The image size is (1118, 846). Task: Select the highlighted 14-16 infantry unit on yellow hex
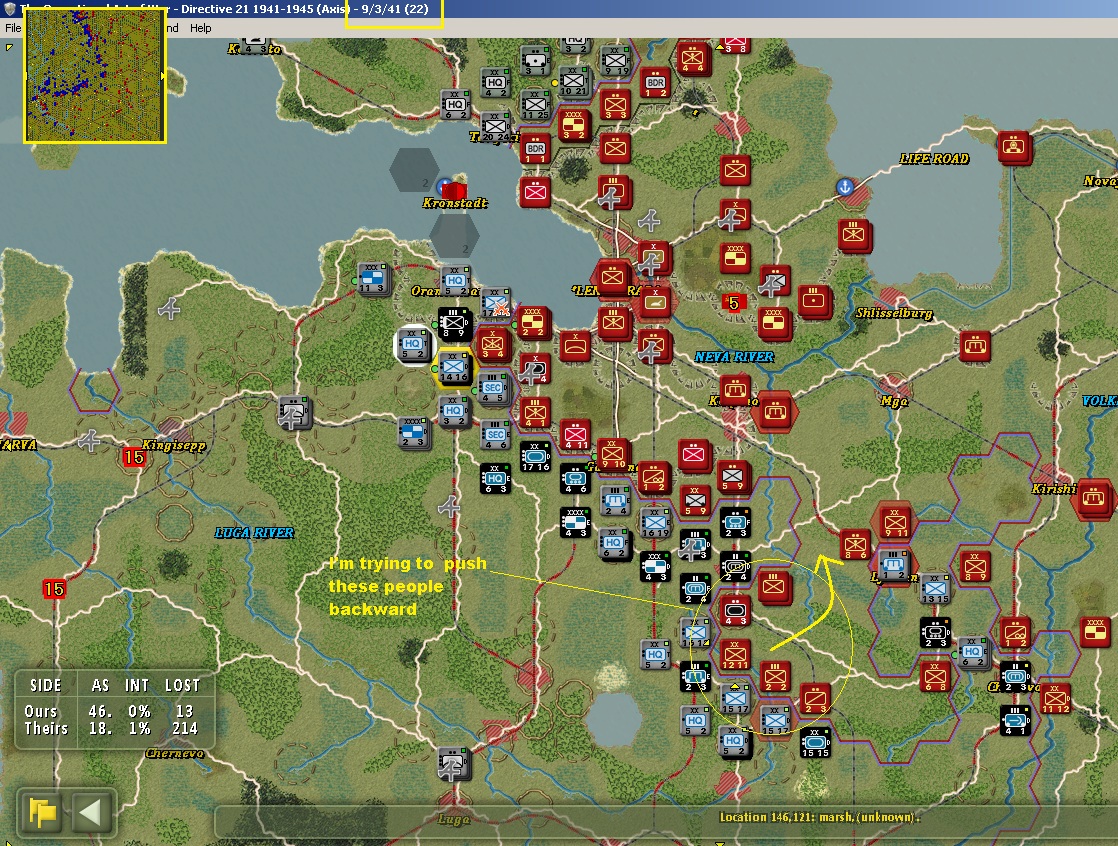(x=454, y=370)
